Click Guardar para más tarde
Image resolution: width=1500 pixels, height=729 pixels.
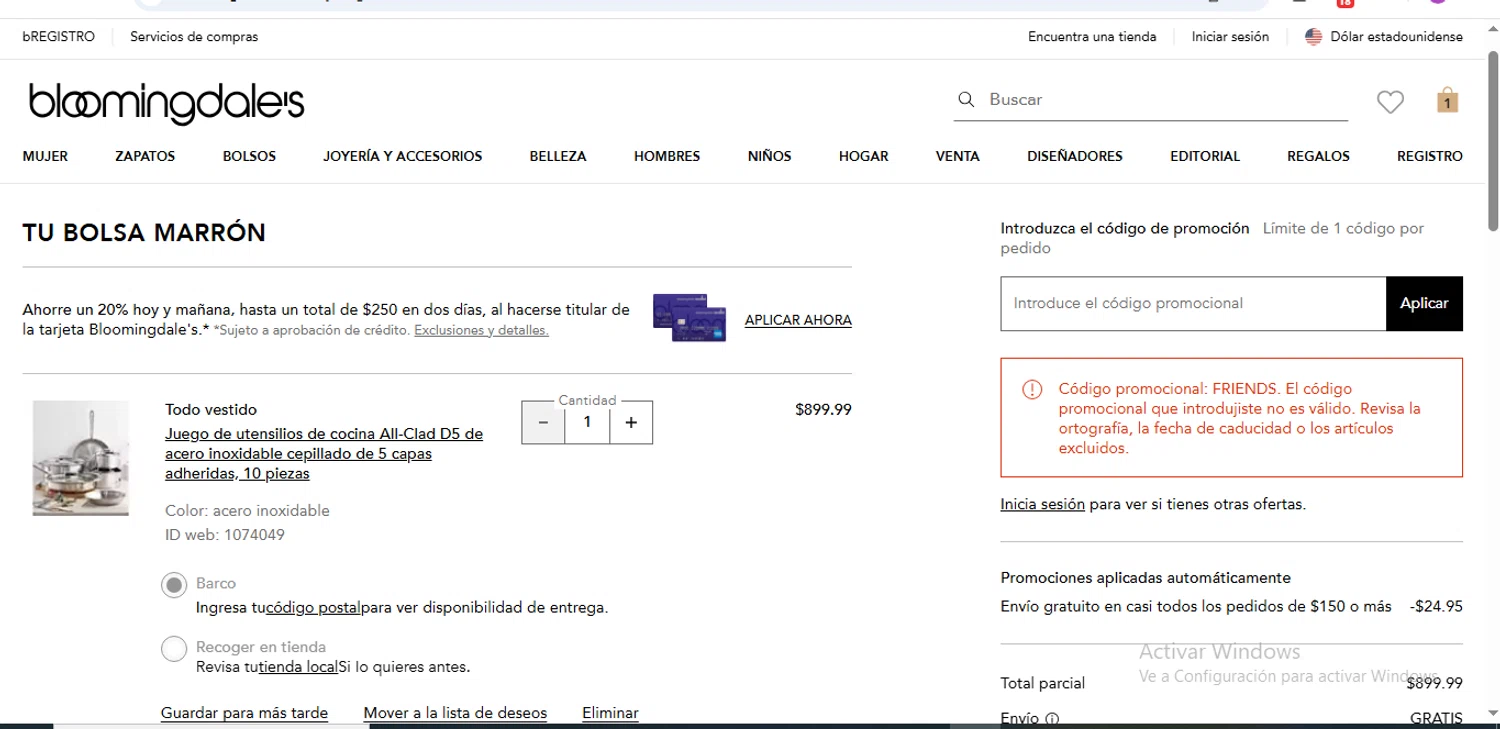[x=244, y=713]
